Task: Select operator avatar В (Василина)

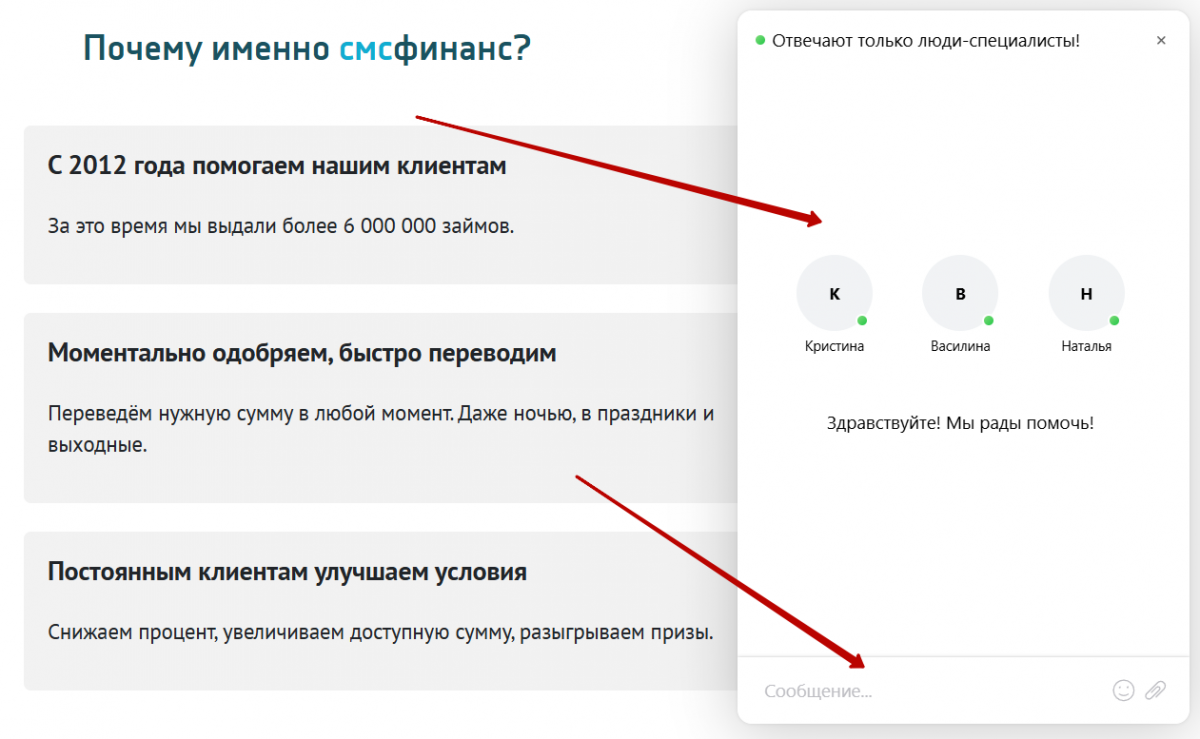Action: click(x=960, y=293)
